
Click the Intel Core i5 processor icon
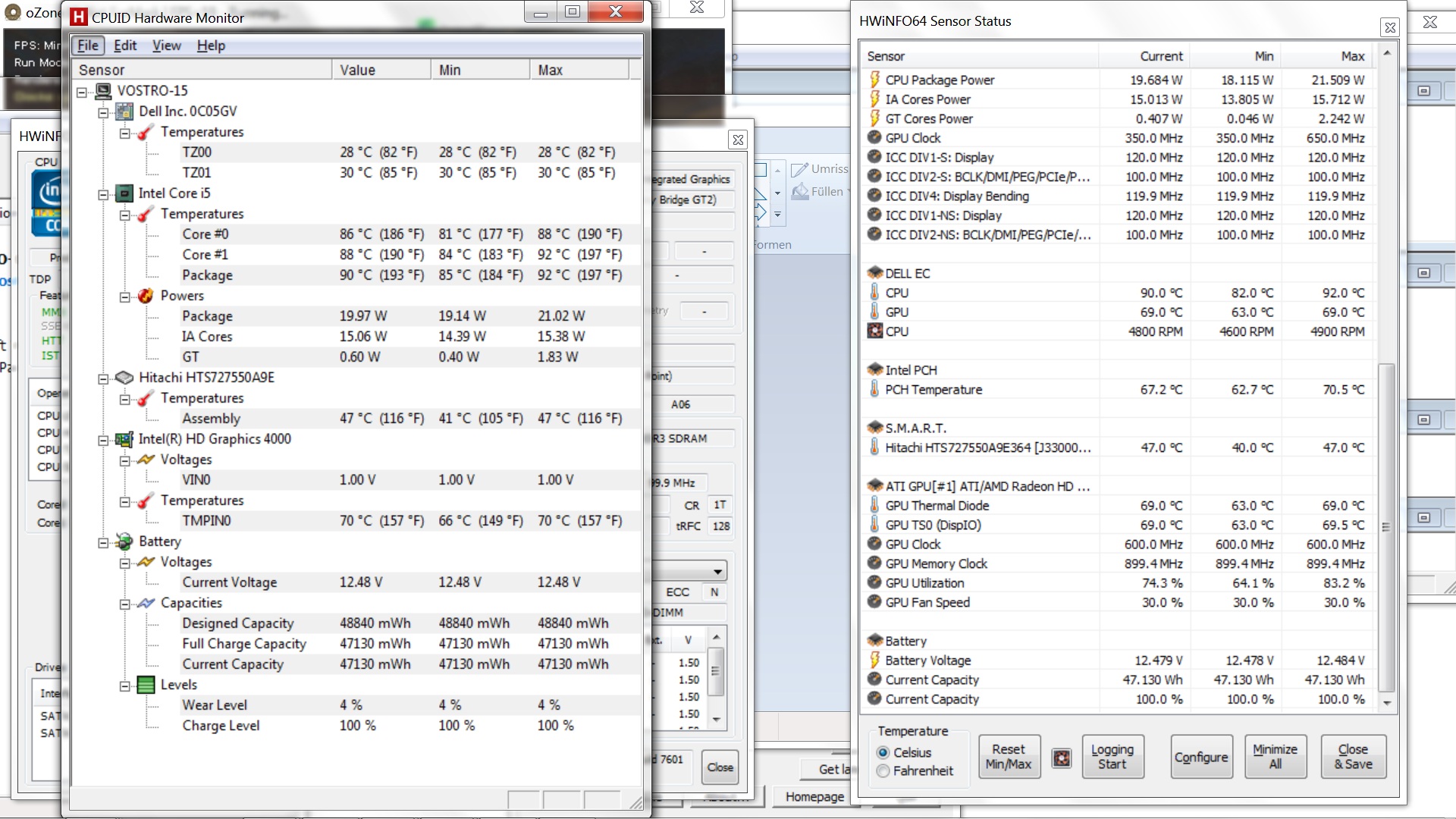124,194
